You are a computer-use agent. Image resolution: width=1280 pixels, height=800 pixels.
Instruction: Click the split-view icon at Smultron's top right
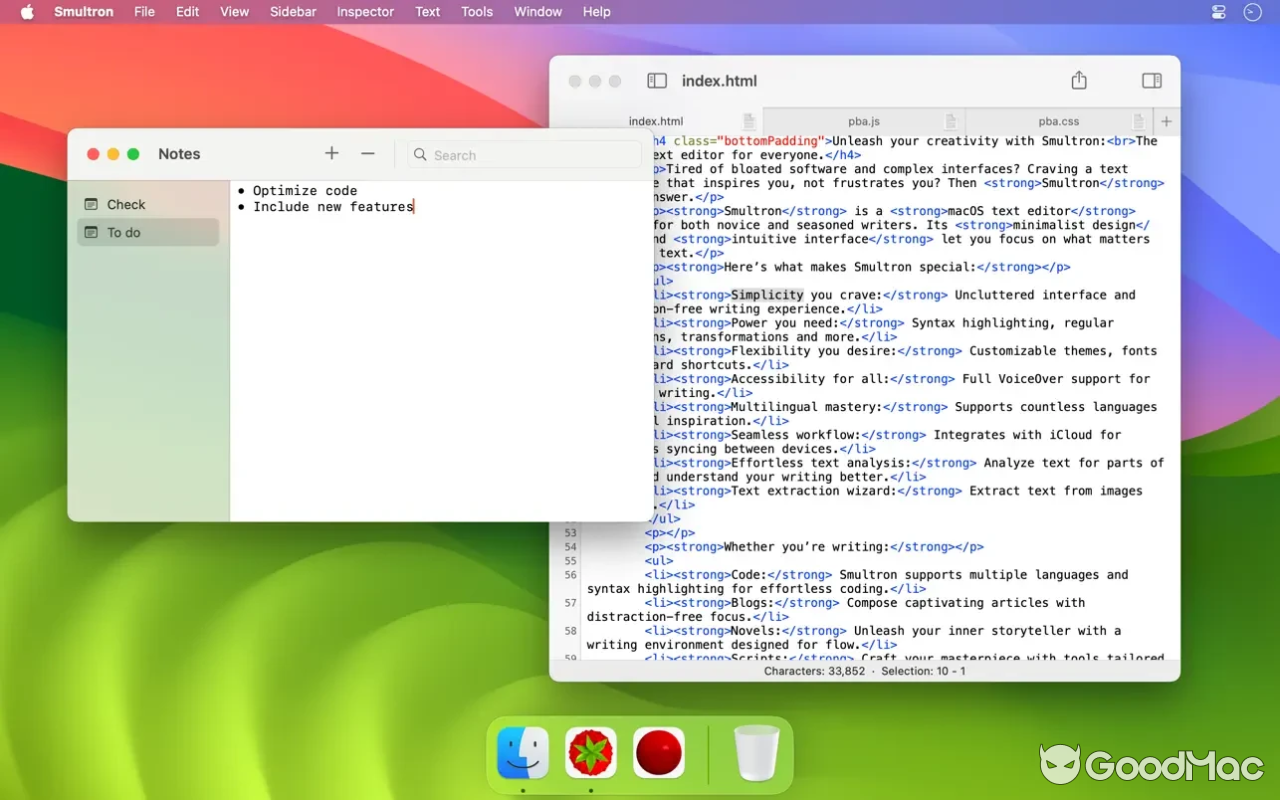(1151, 80)
